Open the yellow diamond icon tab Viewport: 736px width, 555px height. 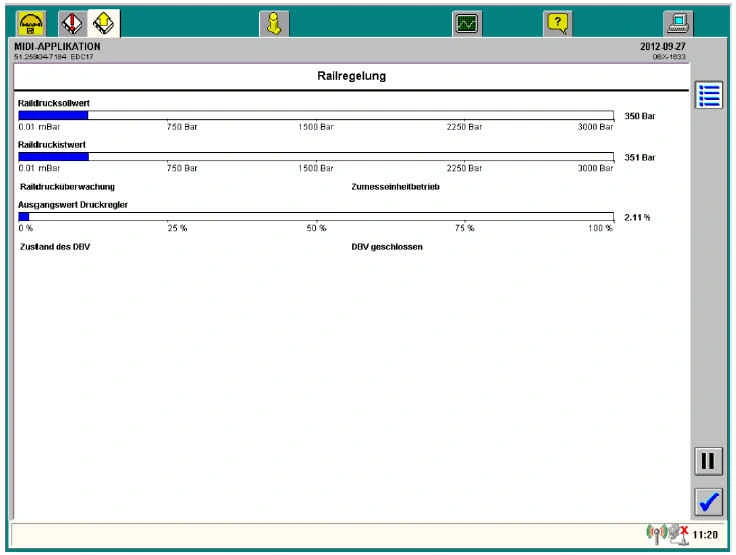pyautogui.click(x=103, y=20)
